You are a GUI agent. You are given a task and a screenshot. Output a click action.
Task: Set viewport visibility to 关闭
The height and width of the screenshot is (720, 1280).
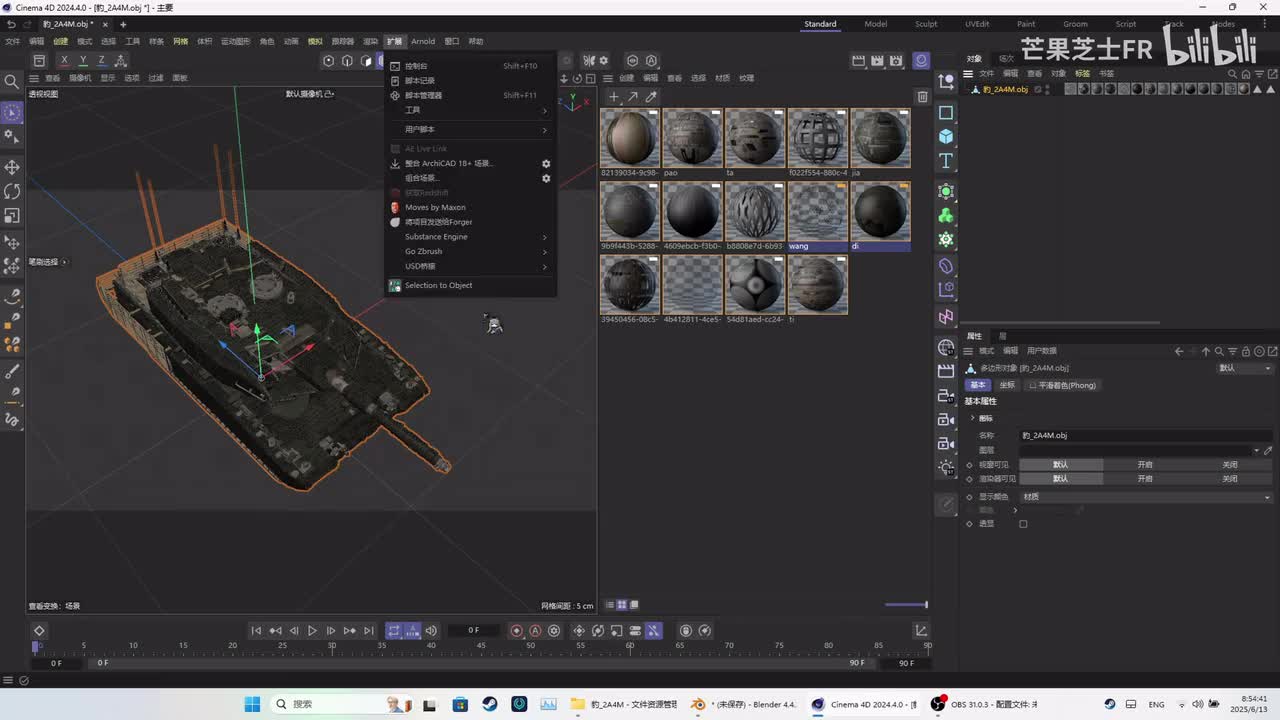[1229, 465]
